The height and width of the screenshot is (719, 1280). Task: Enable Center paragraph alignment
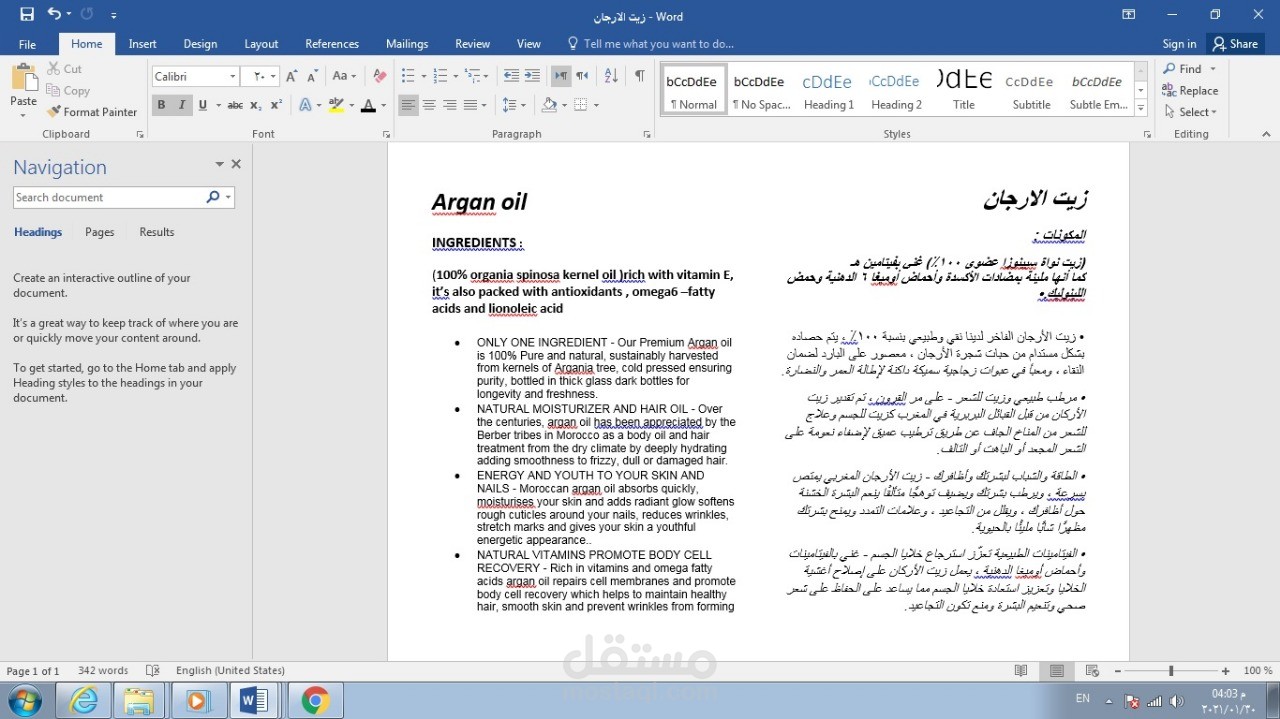tap(429, 104)
